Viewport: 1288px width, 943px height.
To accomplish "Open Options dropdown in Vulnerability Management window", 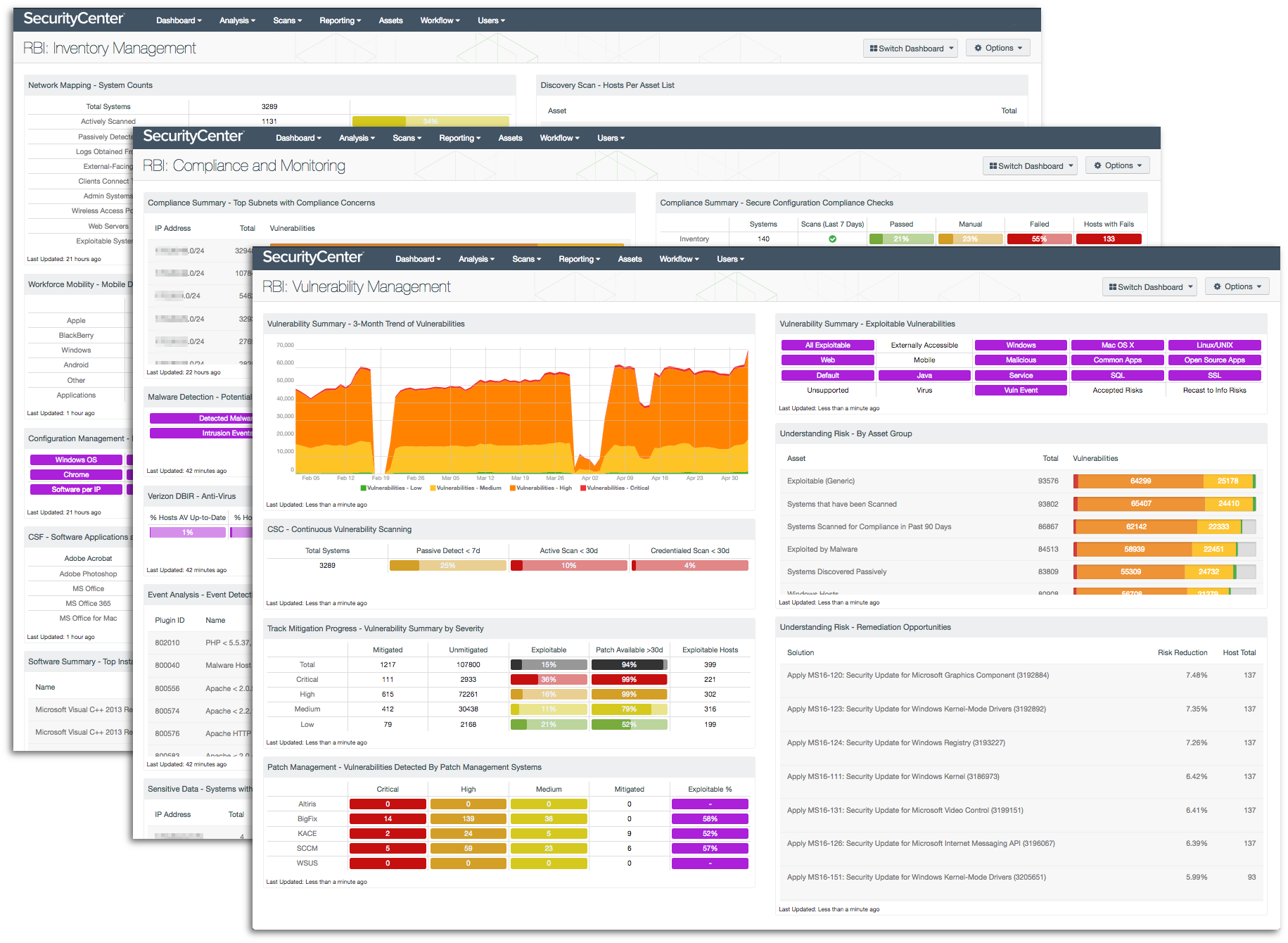I will (x=1237, y=286).
